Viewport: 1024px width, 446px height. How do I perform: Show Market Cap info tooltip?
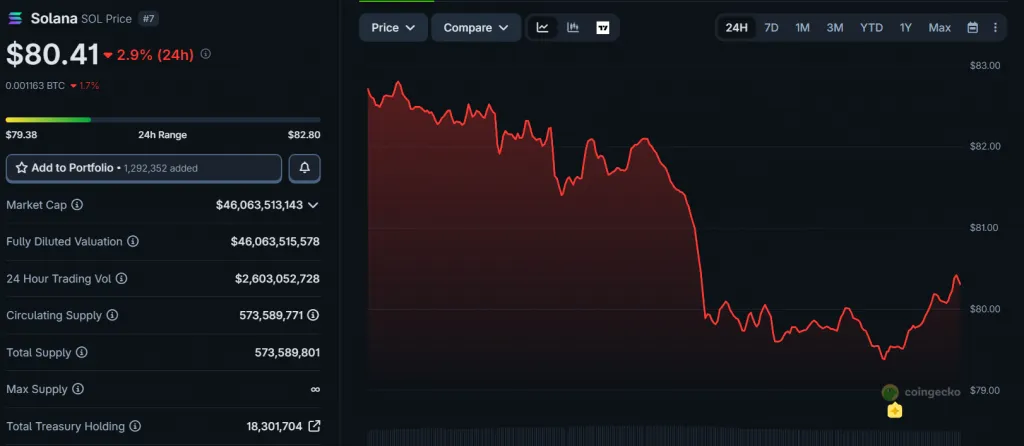coord(77,204)
